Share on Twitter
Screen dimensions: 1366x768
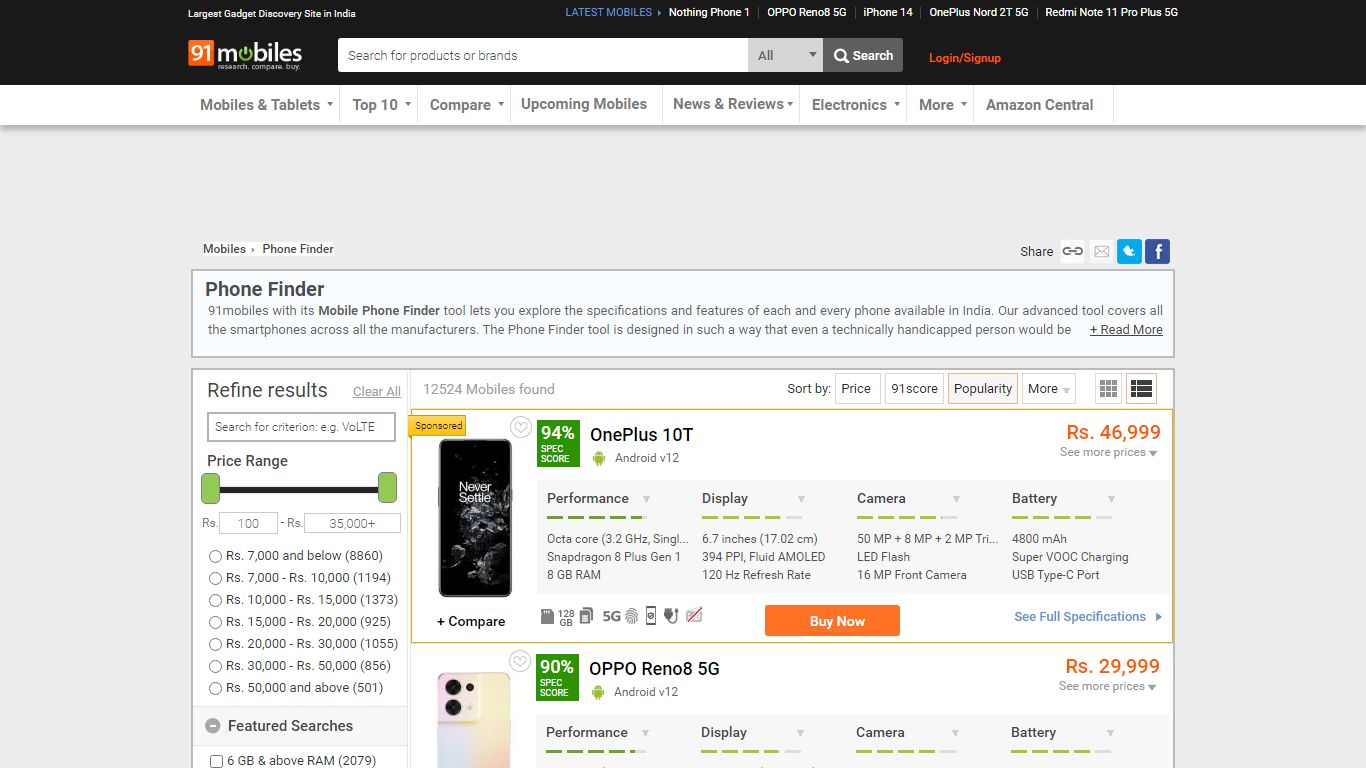[x=1129, y=251]
